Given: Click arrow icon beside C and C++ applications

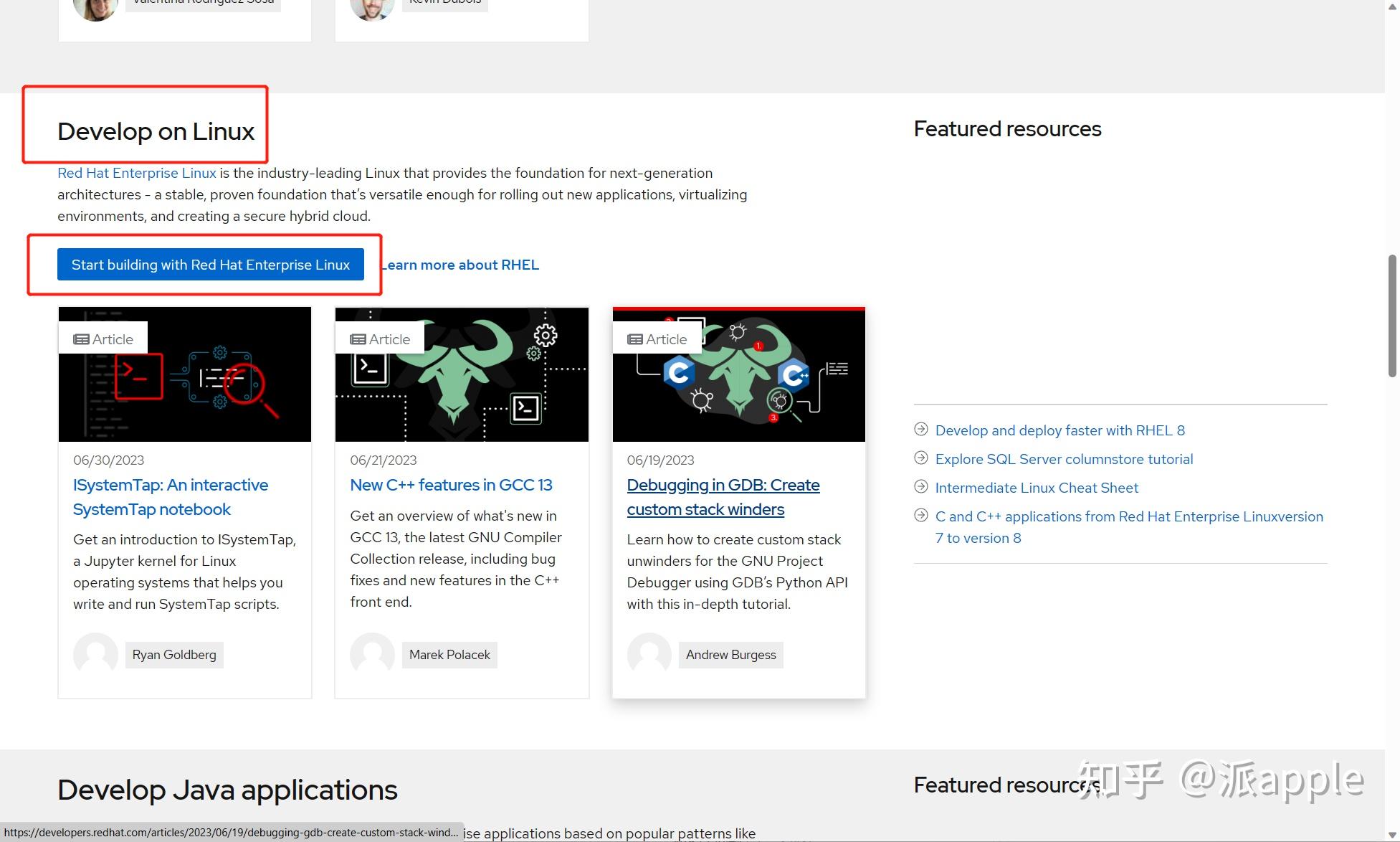Looking at the screenshot, I should [x=921, y=516].
